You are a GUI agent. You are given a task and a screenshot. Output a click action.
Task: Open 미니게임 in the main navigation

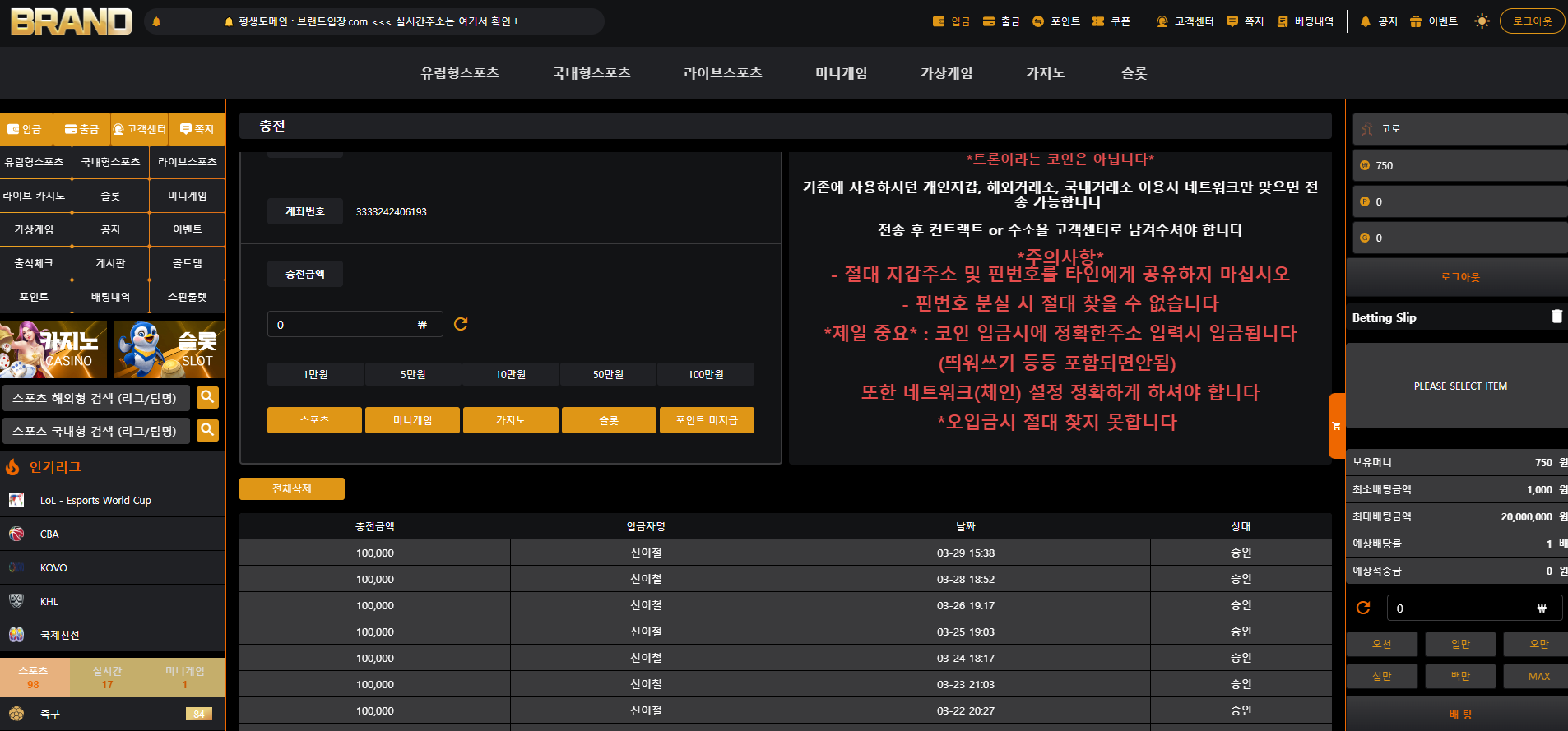[x=841, y=73]
